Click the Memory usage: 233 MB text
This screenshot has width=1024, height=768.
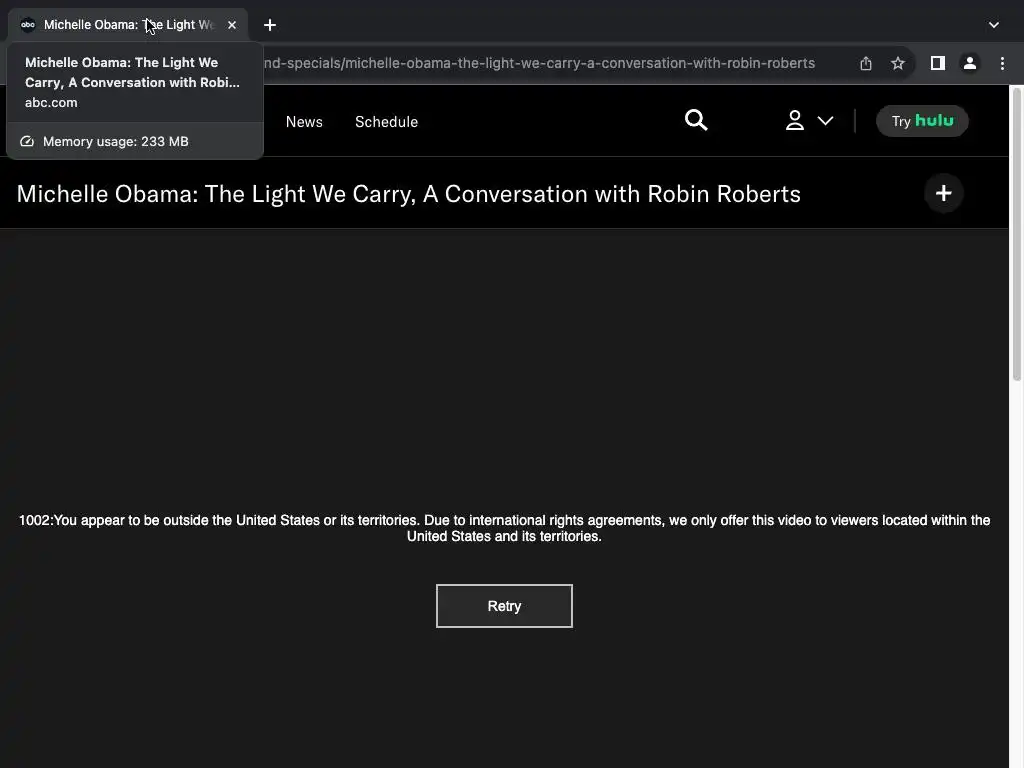click(x=116, y=142)
